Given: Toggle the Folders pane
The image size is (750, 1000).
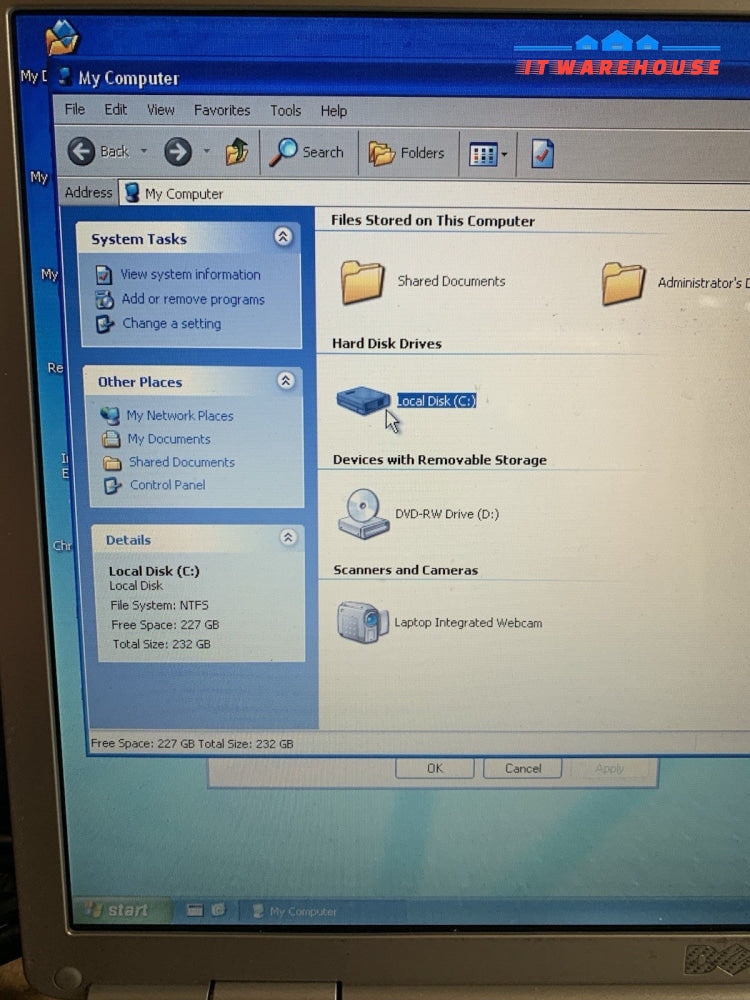Looking at the screenshot, I should pyautogui.click(x=406, y=153).
